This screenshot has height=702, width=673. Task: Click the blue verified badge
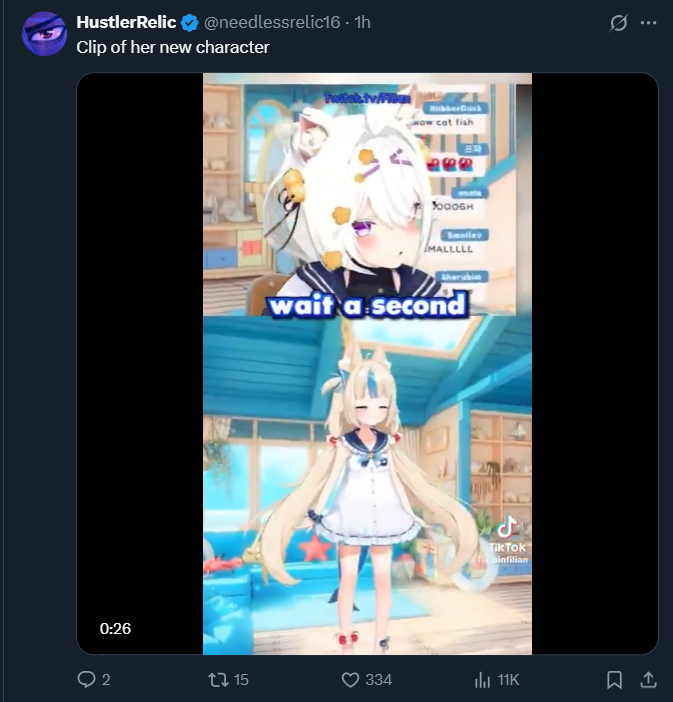[x=189, y=22]
